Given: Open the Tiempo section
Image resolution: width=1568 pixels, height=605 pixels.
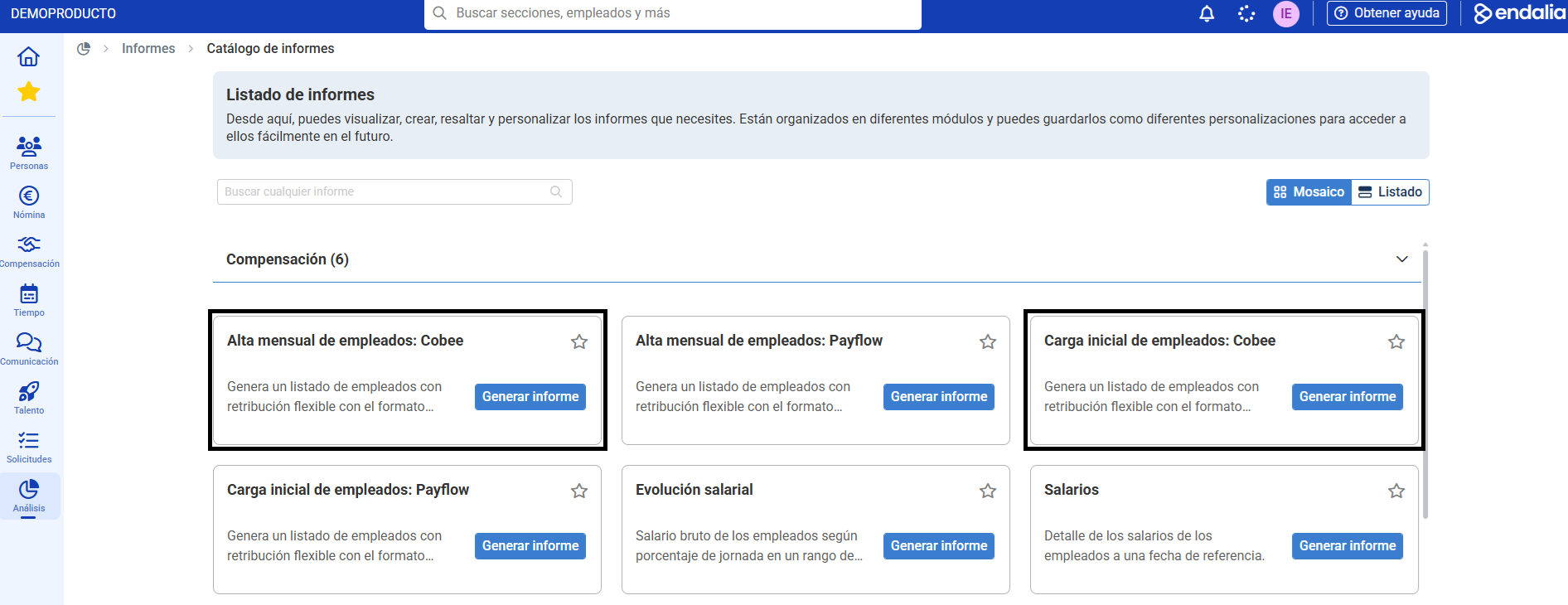Looking at the screenshot, I should (29, 300).
